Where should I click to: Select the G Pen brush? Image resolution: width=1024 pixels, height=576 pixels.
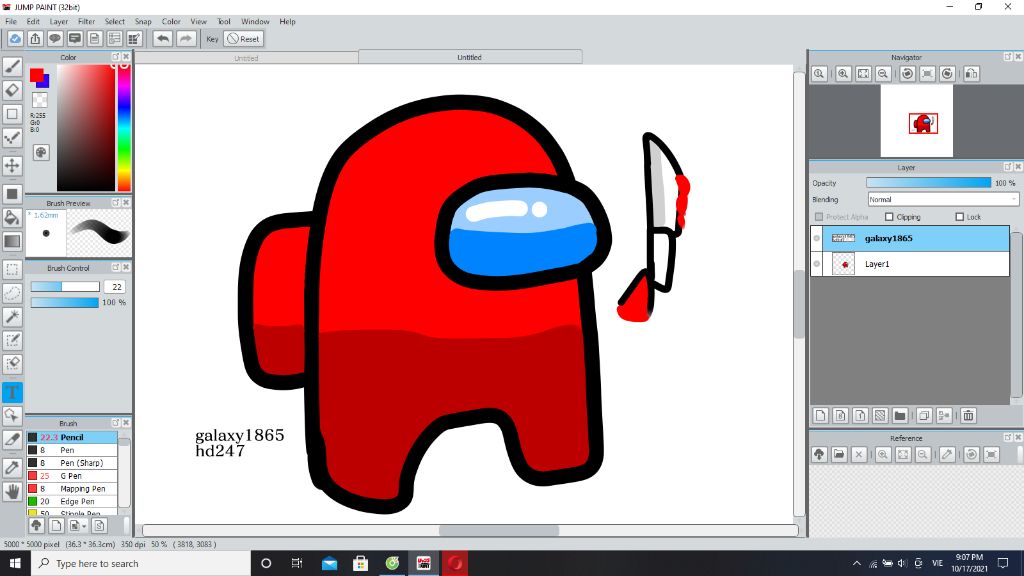(x=72, y=476)
